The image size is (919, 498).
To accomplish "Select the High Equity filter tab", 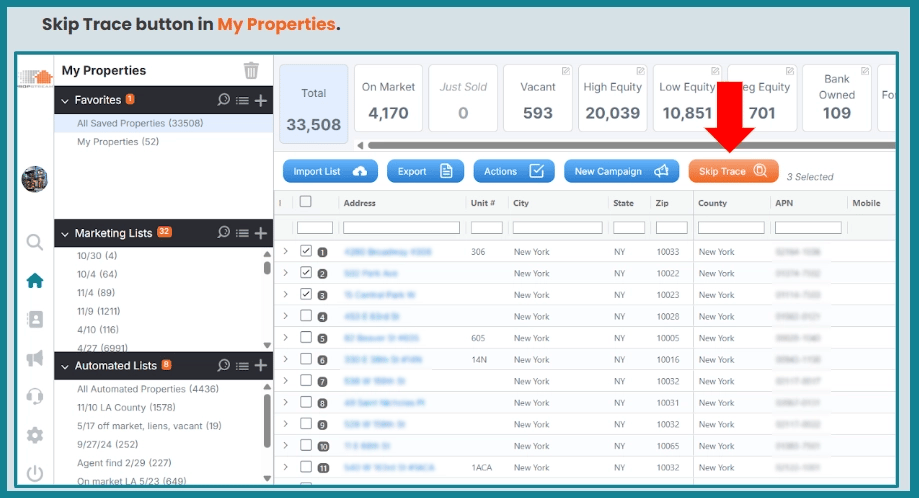I will click(612, 100).
